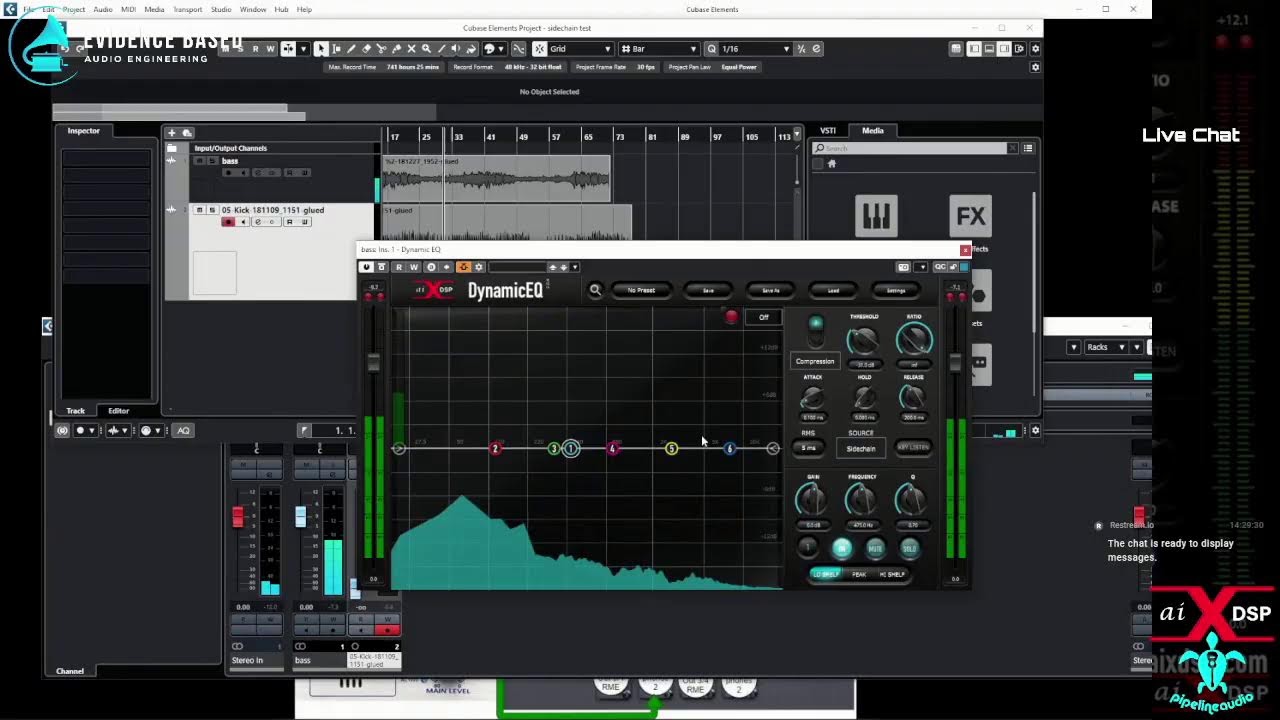Screen dimensions: 1280x720
Task: Select the Draw pencil tool
Action: coord(351,48)
